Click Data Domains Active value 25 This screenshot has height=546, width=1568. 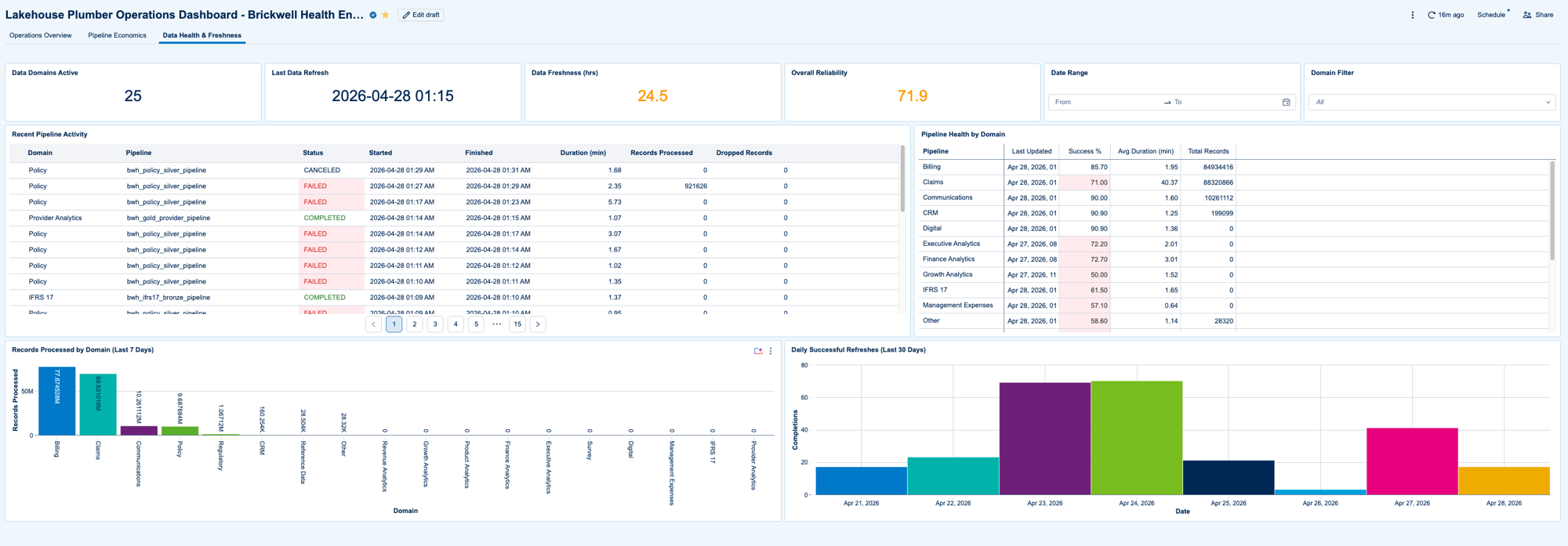tap(133, 96)
